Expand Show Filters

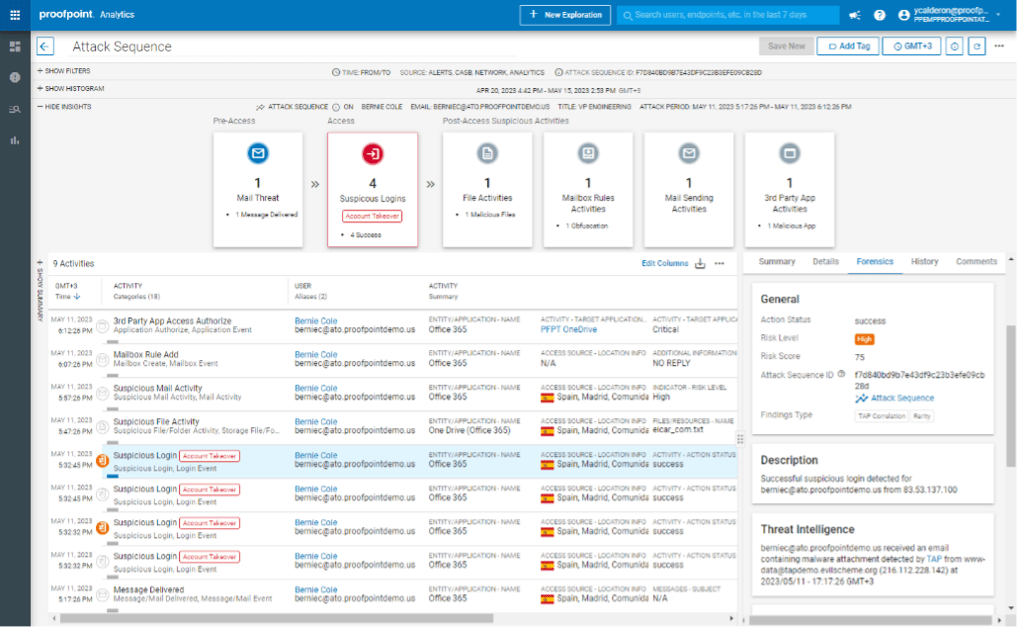(x=64, y=71)
